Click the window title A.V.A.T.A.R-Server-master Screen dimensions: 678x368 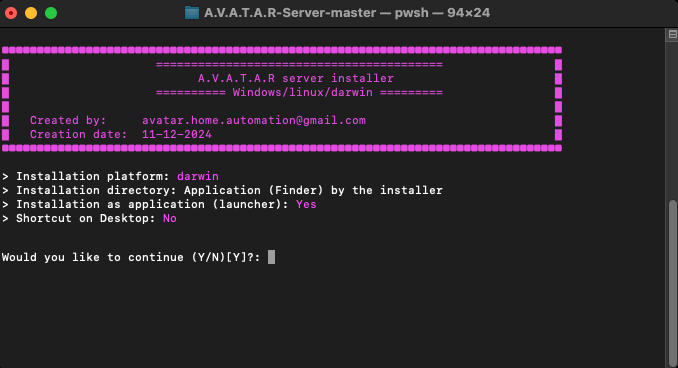click(x=290, y=13)
